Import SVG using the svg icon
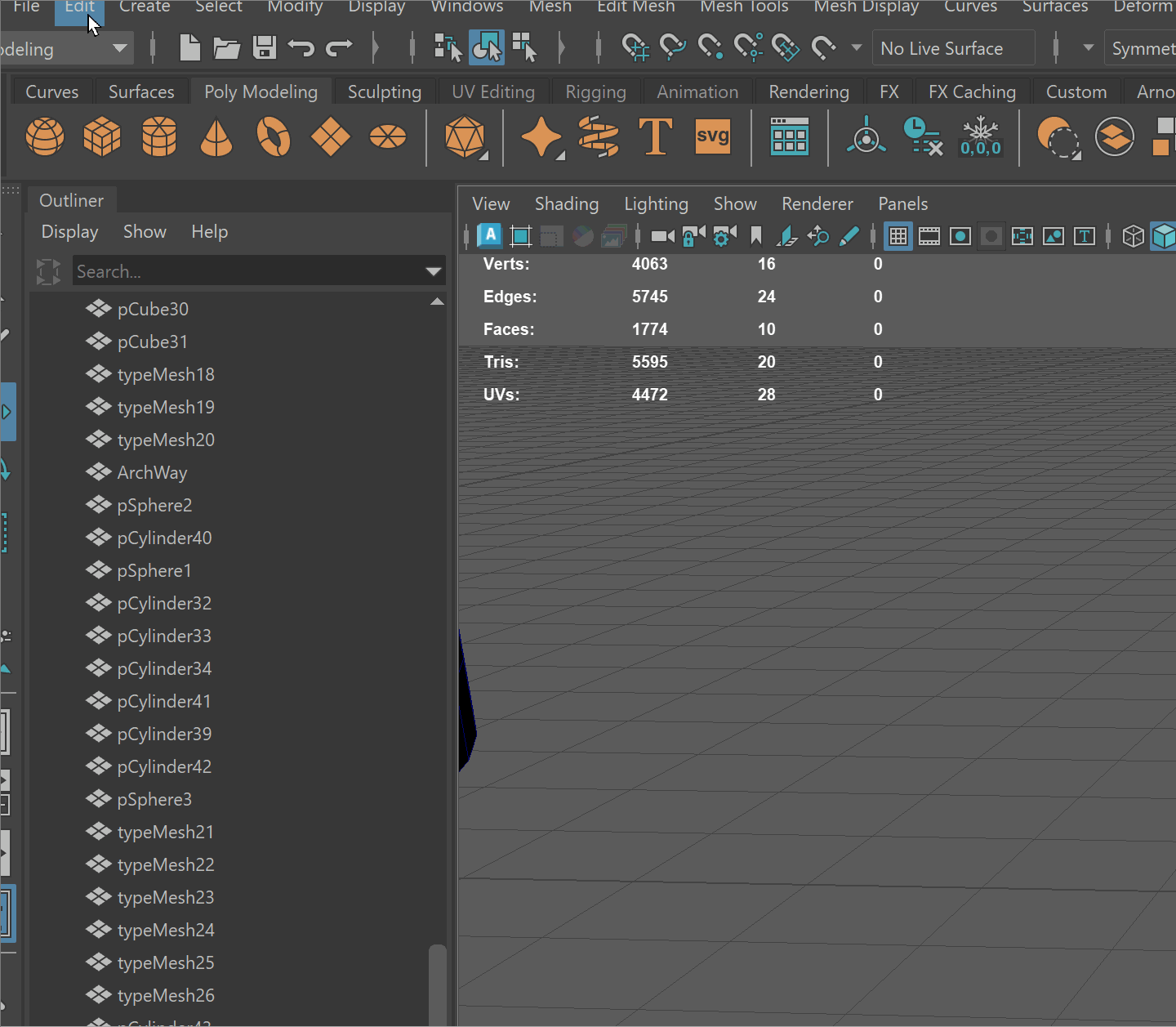Image resolution: width=1176 pixels, height=1027 pixels. click(712, 136)
